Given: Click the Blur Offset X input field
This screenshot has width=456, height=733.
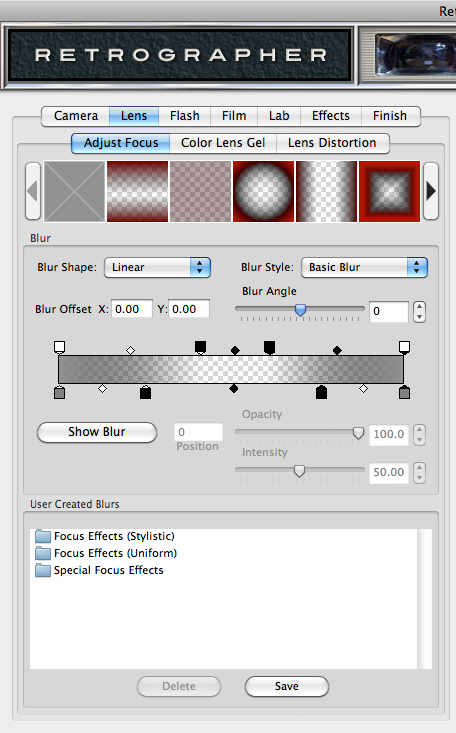Looking at the screenshot, I should coord(132,309).
